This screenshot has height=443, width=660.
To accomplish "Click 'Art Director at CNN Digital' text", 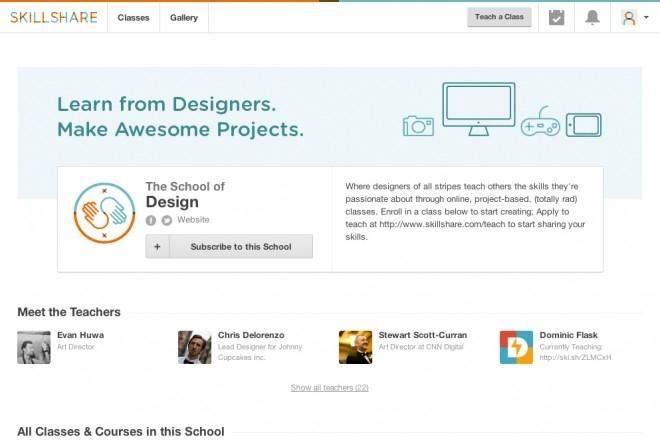I will point(421,347).
